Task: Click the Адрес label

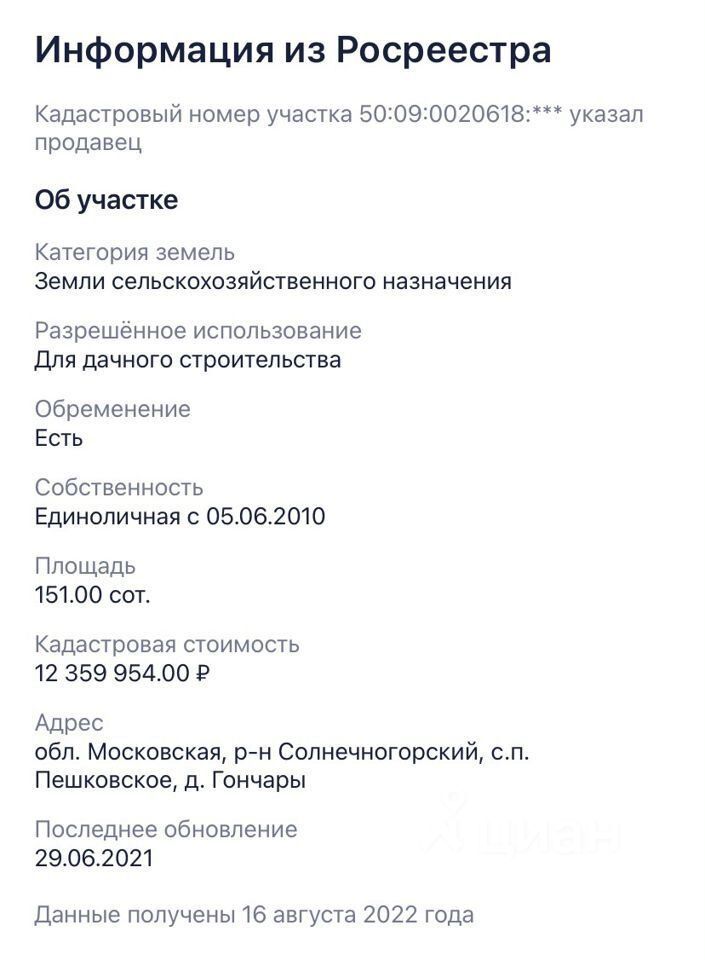Action: (69, 723)
